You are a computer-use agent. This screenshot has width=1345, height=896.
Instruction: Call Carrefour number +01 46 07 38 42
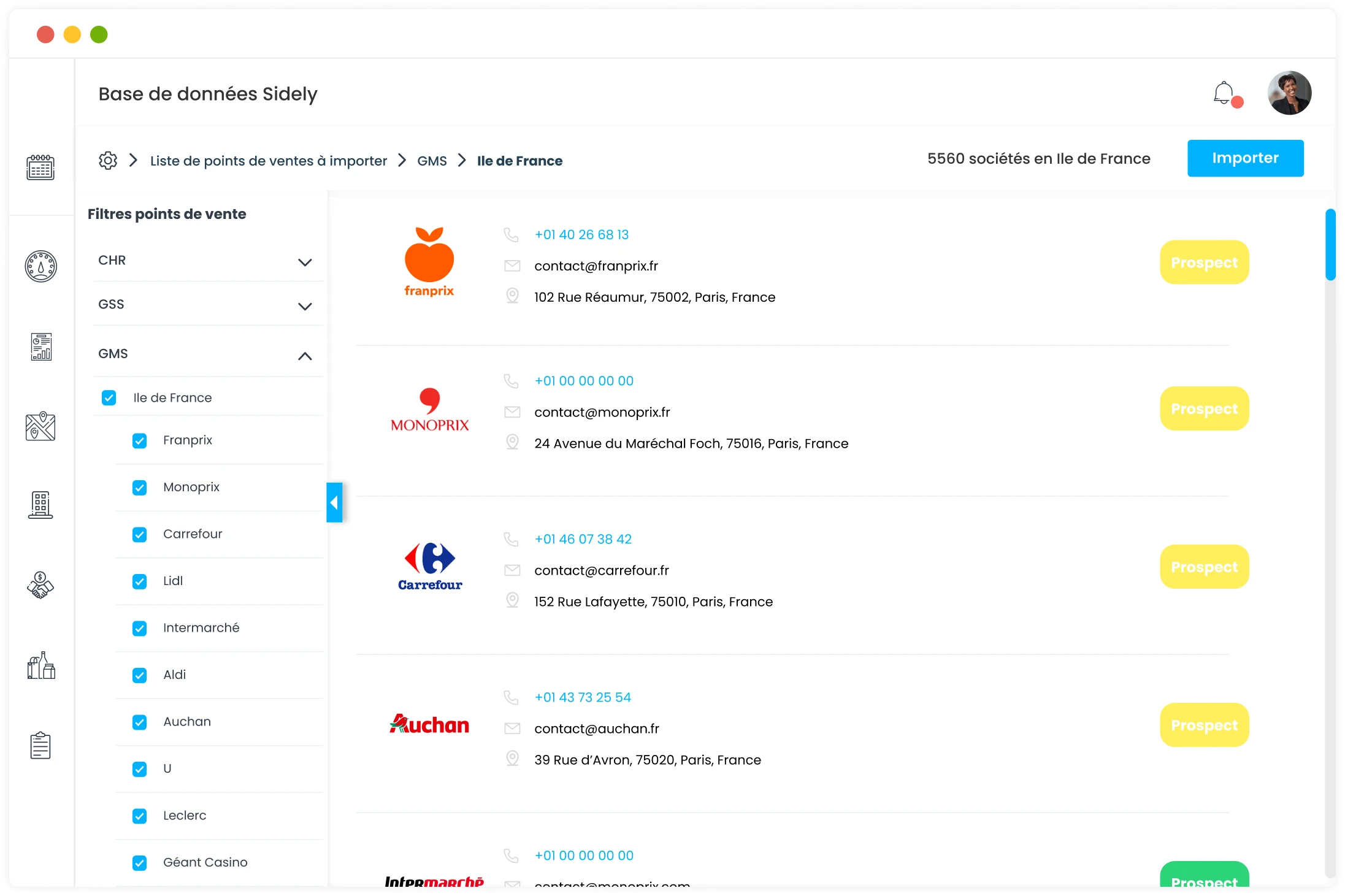click(583, 539)
